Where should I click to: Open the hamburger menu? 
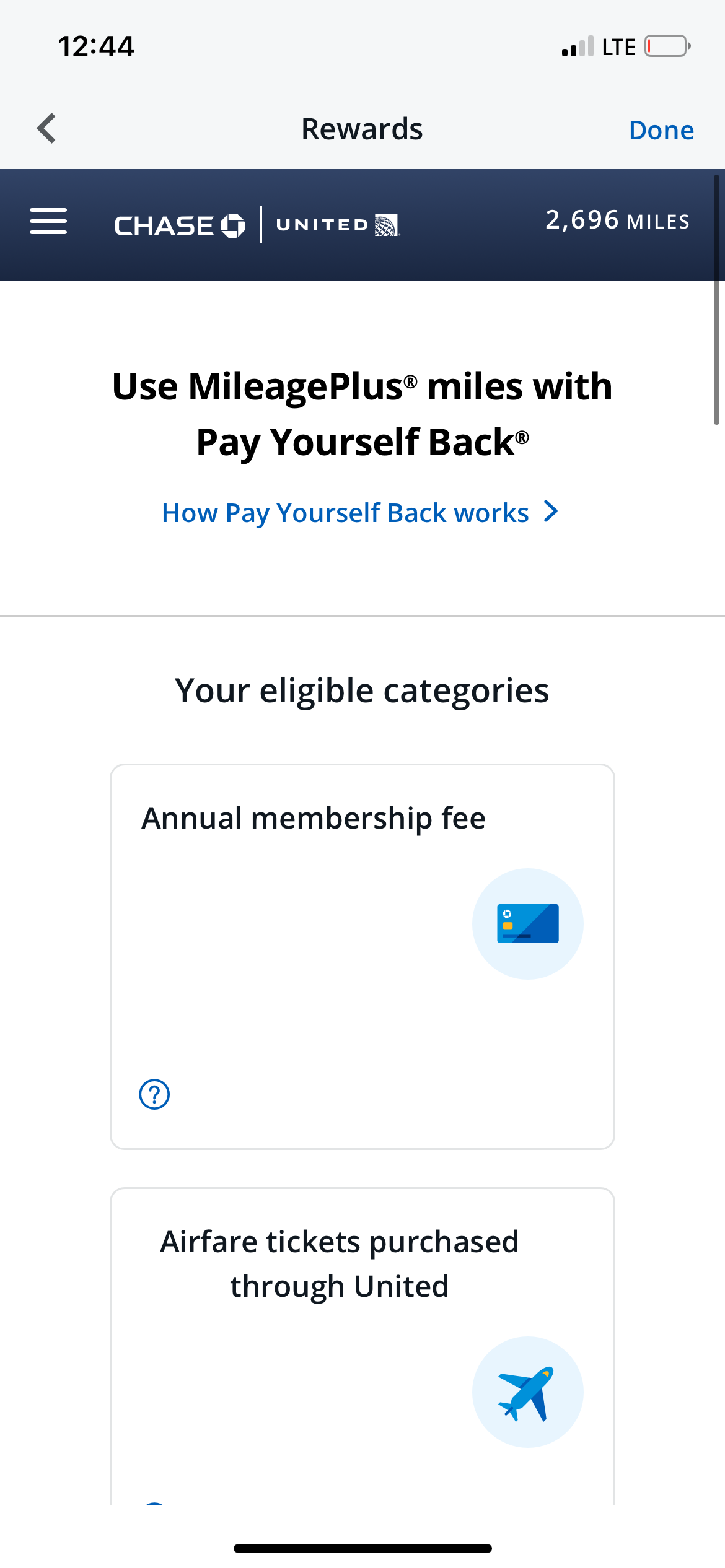[48, 222]
